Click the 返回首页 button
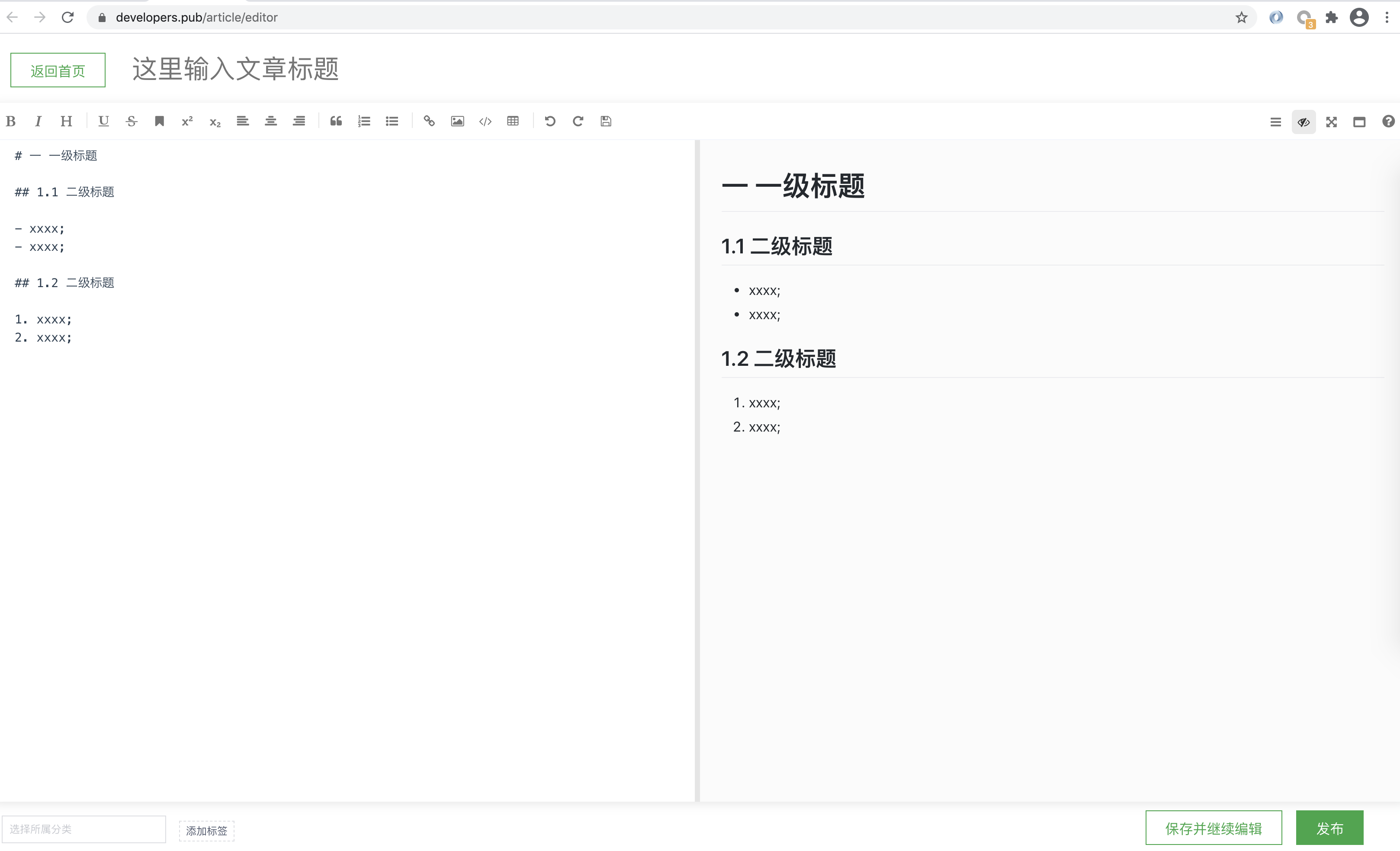Image resolution: width=1400 pixels, height=851 pixels. (x=58, y=70)
